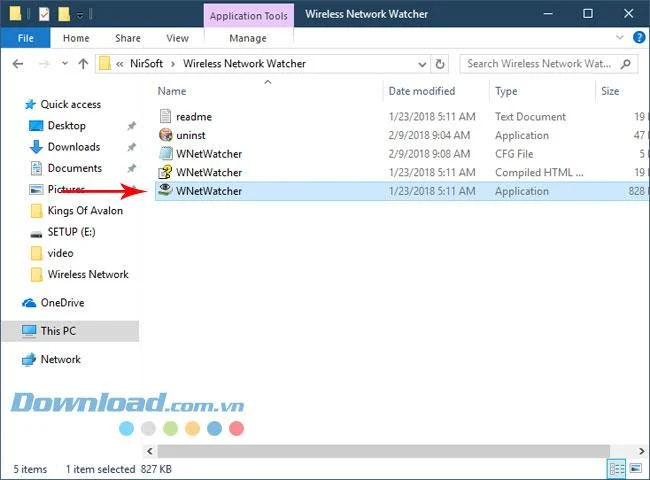Image resolution: width=650 pixels, height=480 pixels.
Task: Open the Kings Of Avalon folder
Action: pyautogui.click(x=85, y=211)
